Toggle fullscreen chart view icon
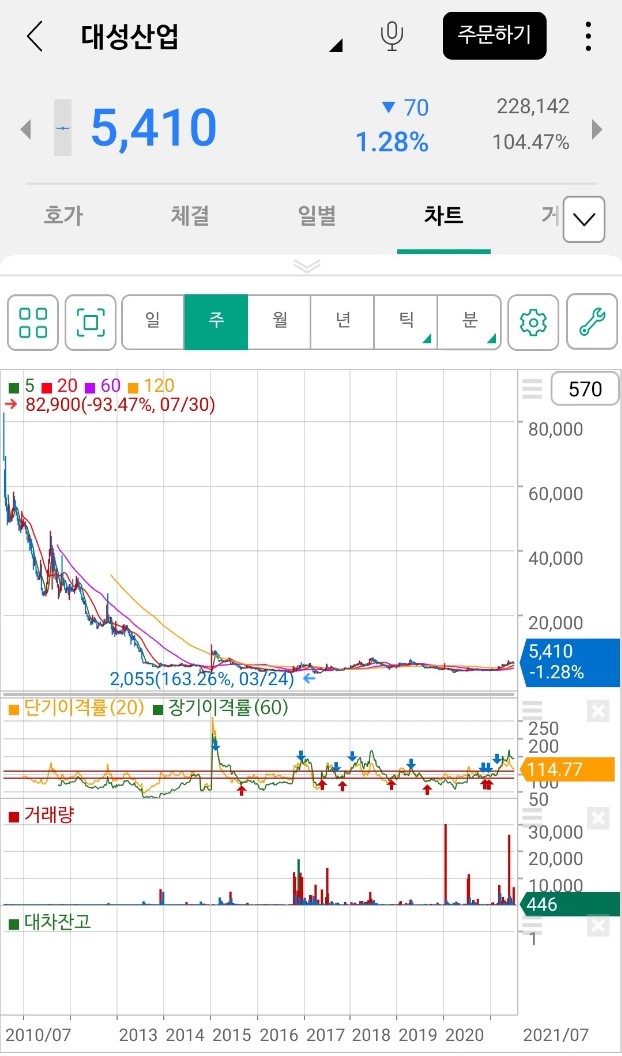The image size is (622, 1056). coord(90,323)
